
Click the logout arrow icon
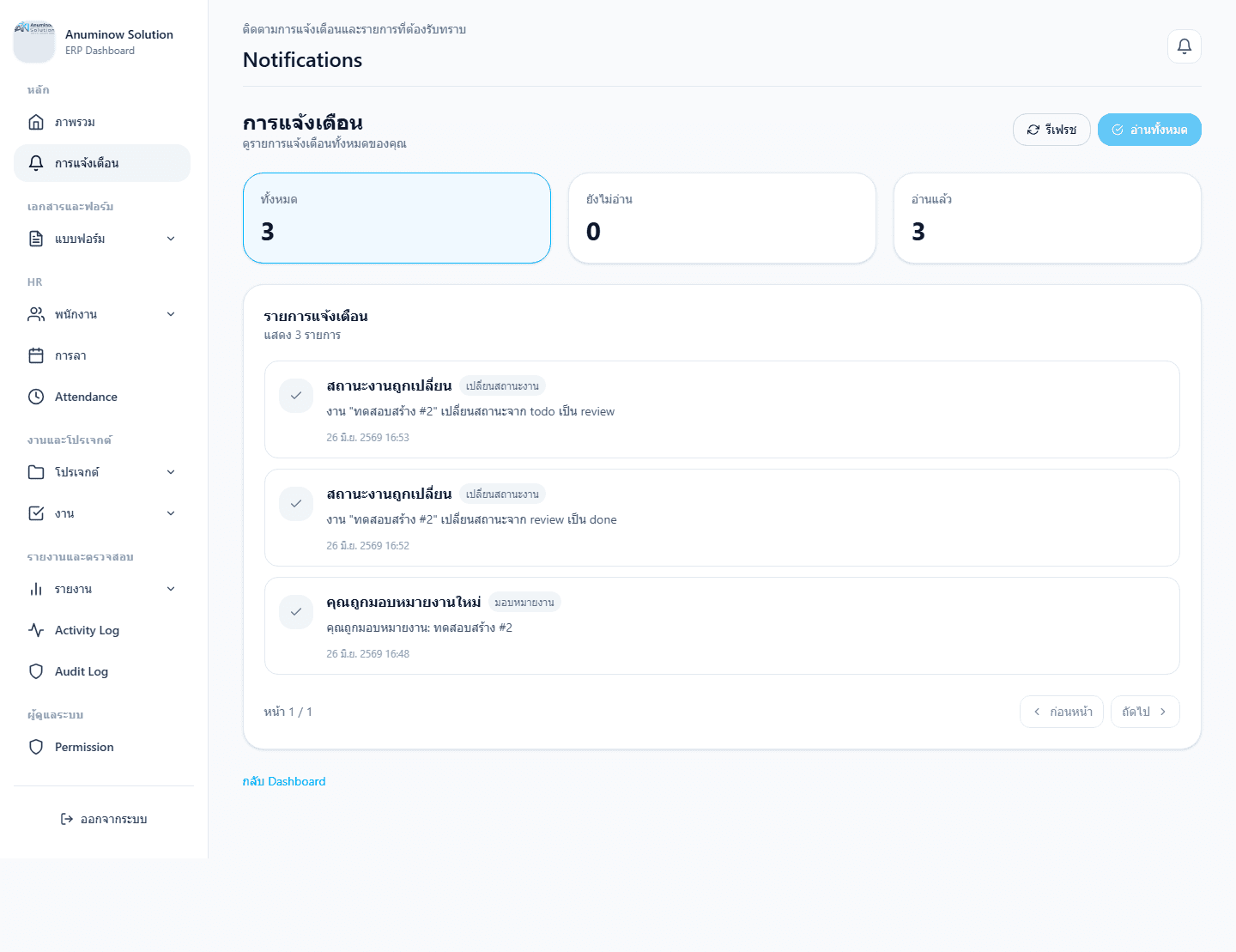(x=67, y=819)
